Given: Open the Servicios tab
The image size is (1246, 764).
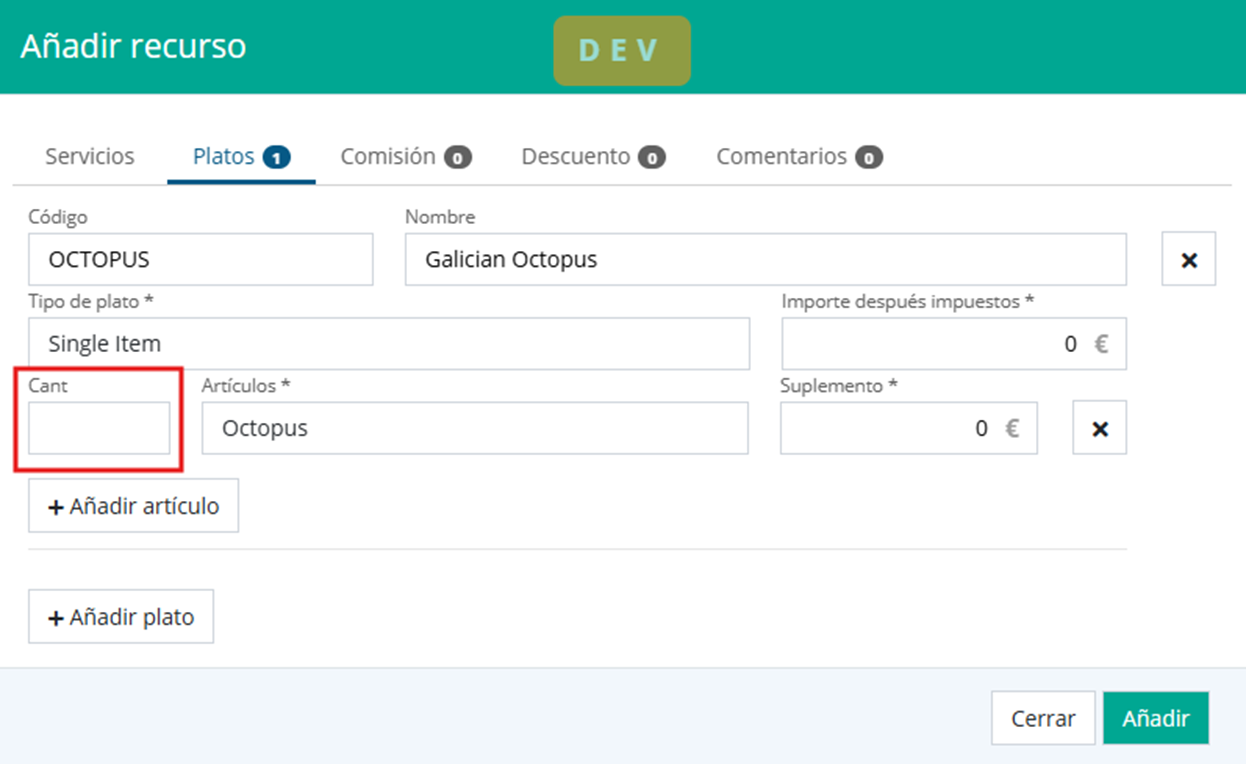Looking at the screenshot, I should pyautogui.click(x=90, y=157).
